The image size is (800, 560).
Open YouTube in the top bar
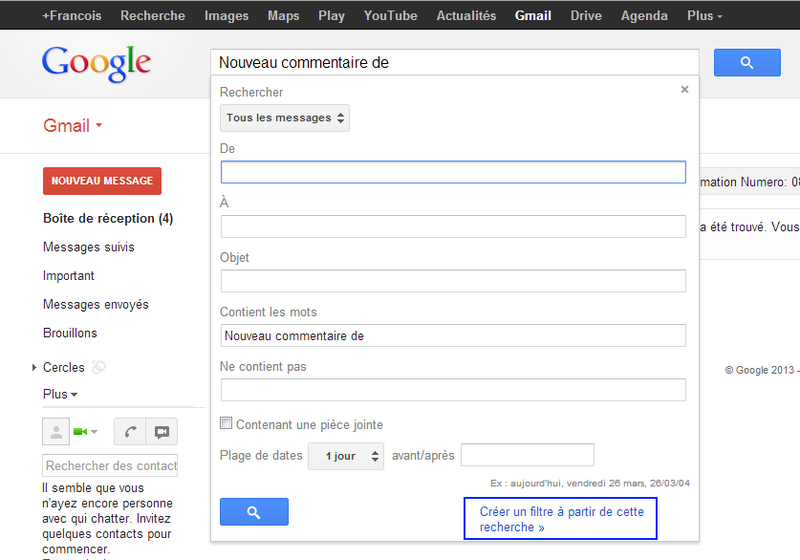click(x=390, y=16)
